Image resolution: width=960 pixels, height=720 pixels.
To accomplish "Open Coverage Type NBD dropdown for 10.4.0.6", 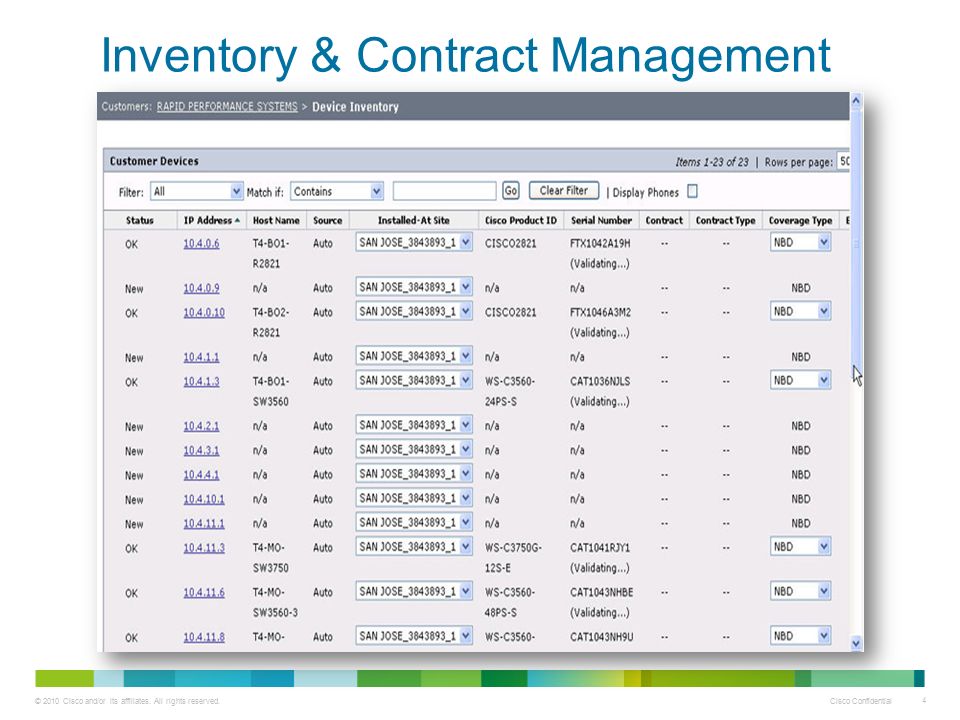I will [x=800, y=242].
